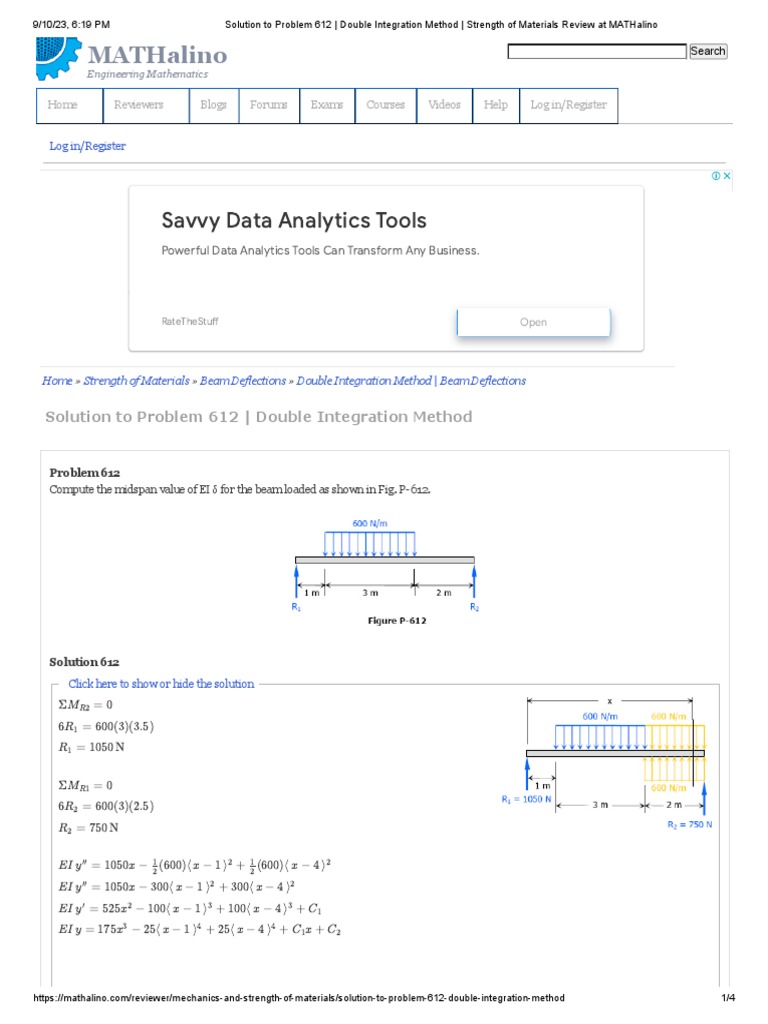Click the Figure P-612 beam diagram
This screenshot has height=1024, width=768.
pos(385,569)
